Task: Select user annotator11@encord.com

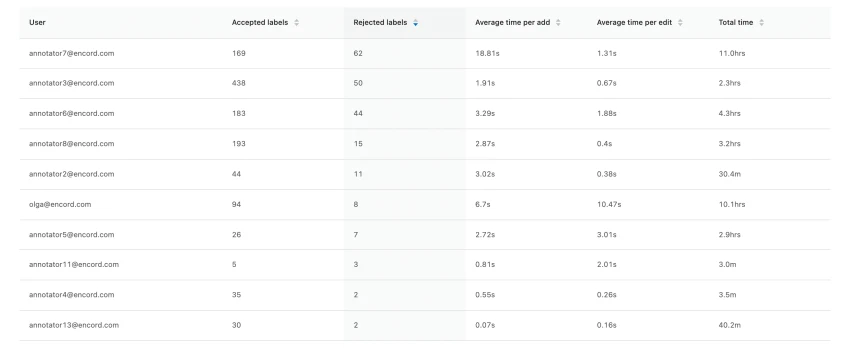Action: click(74, 265)
